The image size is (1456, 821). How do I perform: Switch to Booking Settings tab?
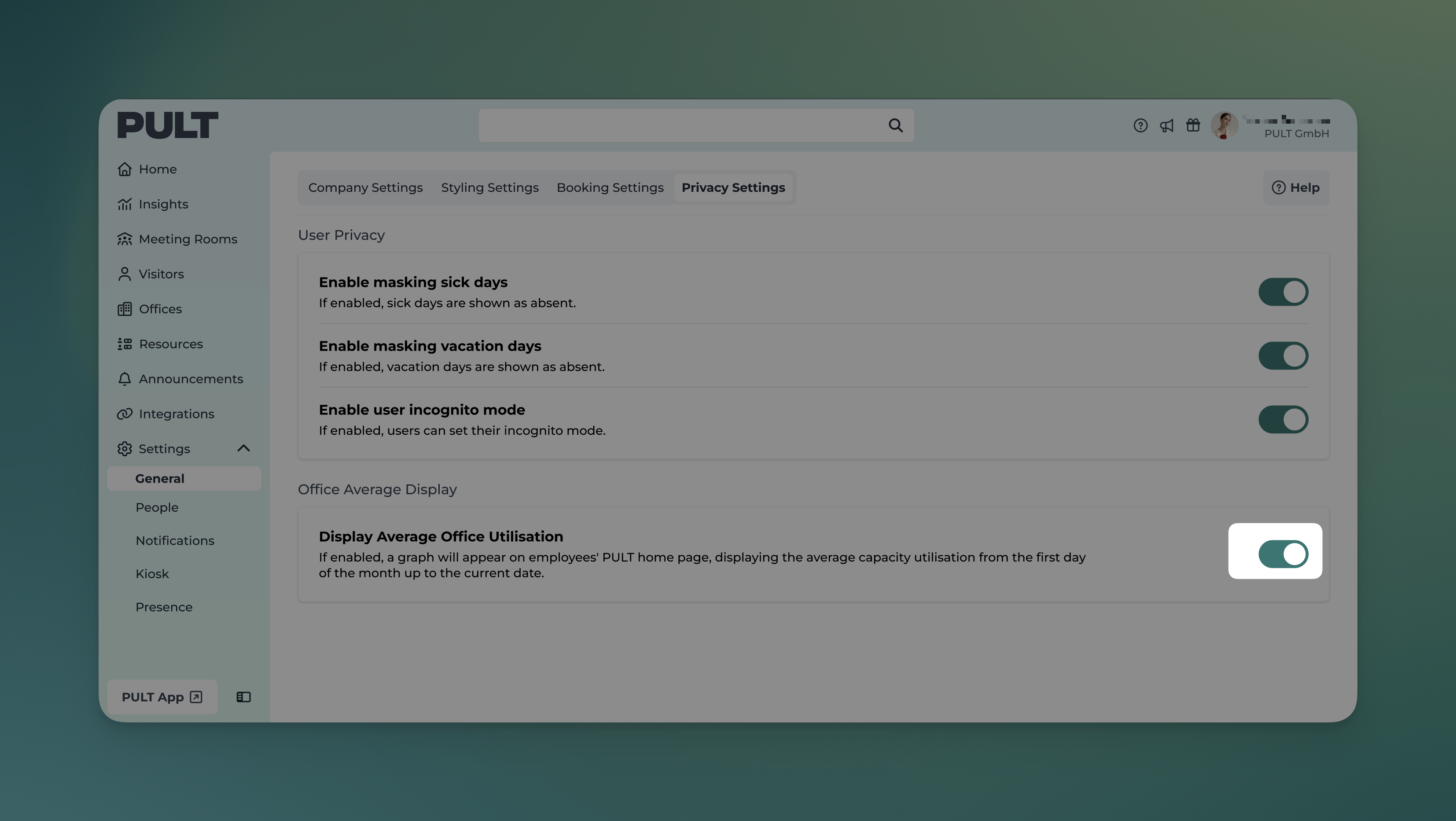610,187
